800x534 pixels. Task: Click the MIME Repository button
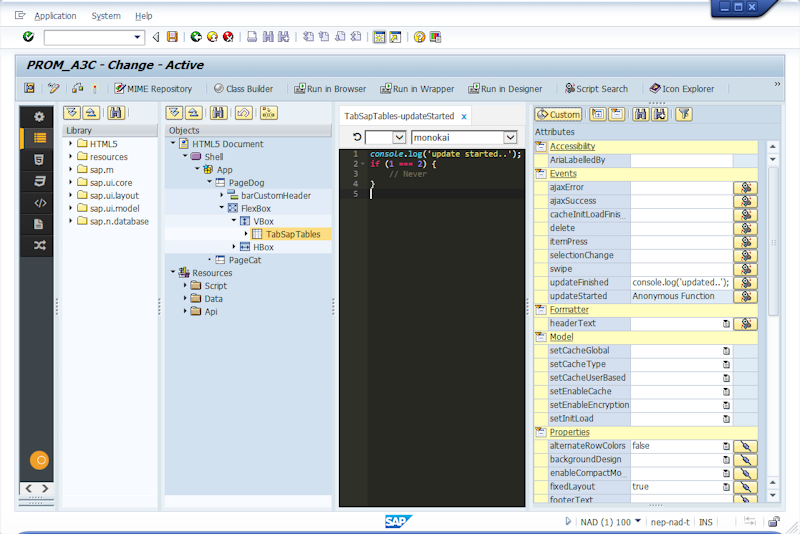click(153, 89)
